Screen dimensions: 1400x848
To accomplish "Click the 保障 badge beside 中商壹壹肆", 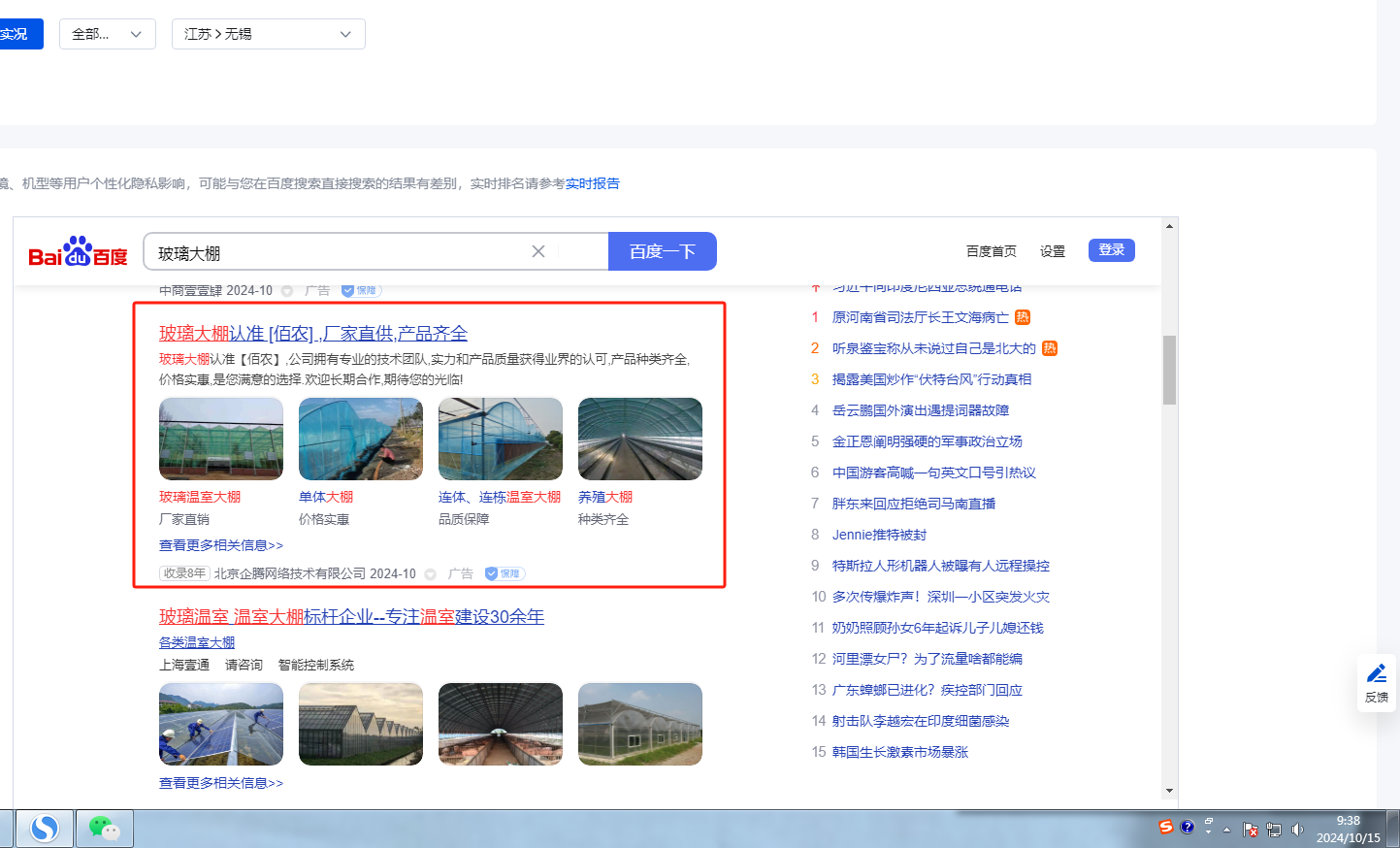I will 361,290.
